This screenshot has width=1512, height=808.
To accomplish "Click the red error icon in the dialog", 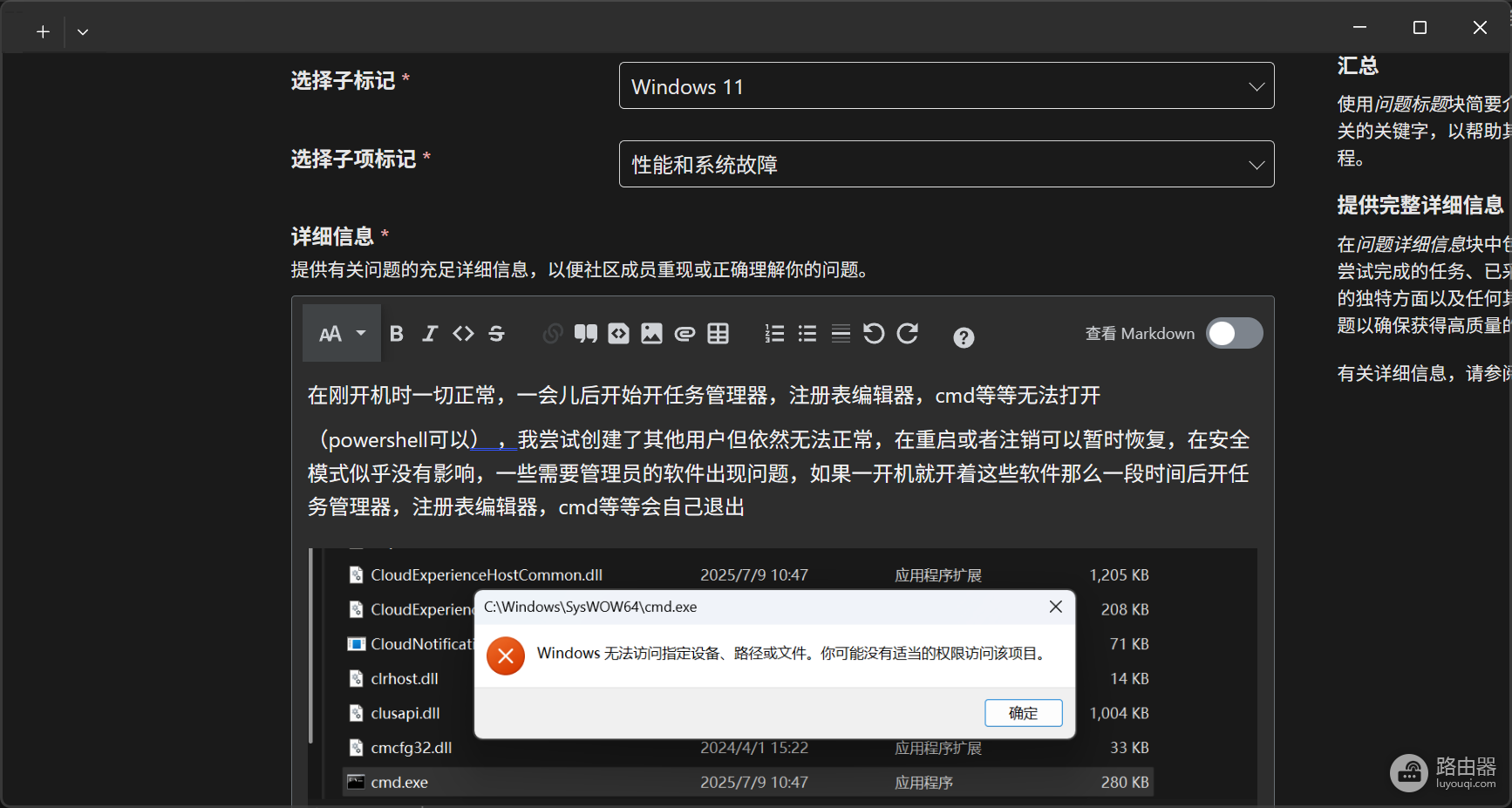I will coord(506,655).
